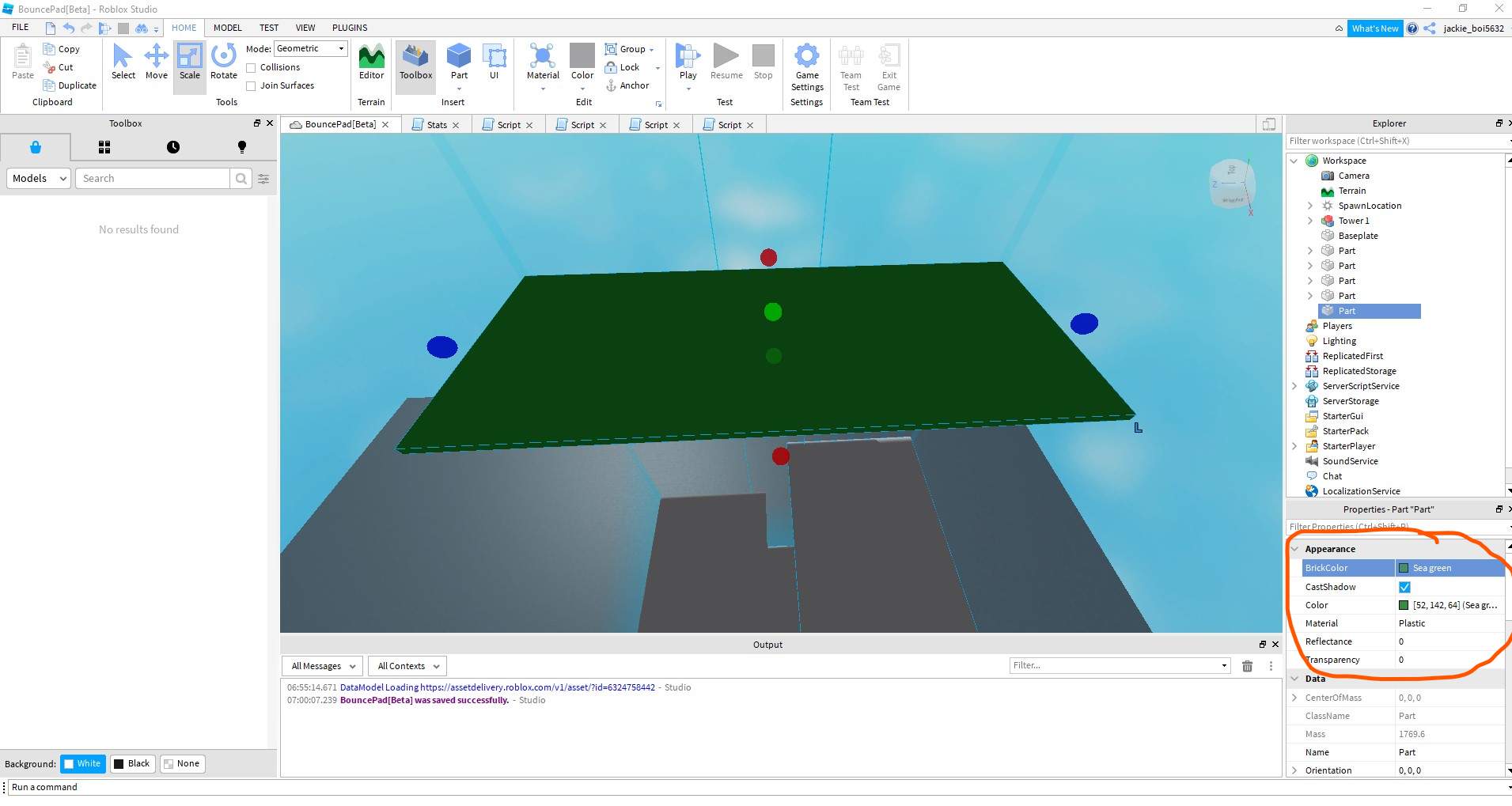Image resolution: width=1512 pixels, height=806 pixels.
Task: Copy the selection
Action: (62, 49)
